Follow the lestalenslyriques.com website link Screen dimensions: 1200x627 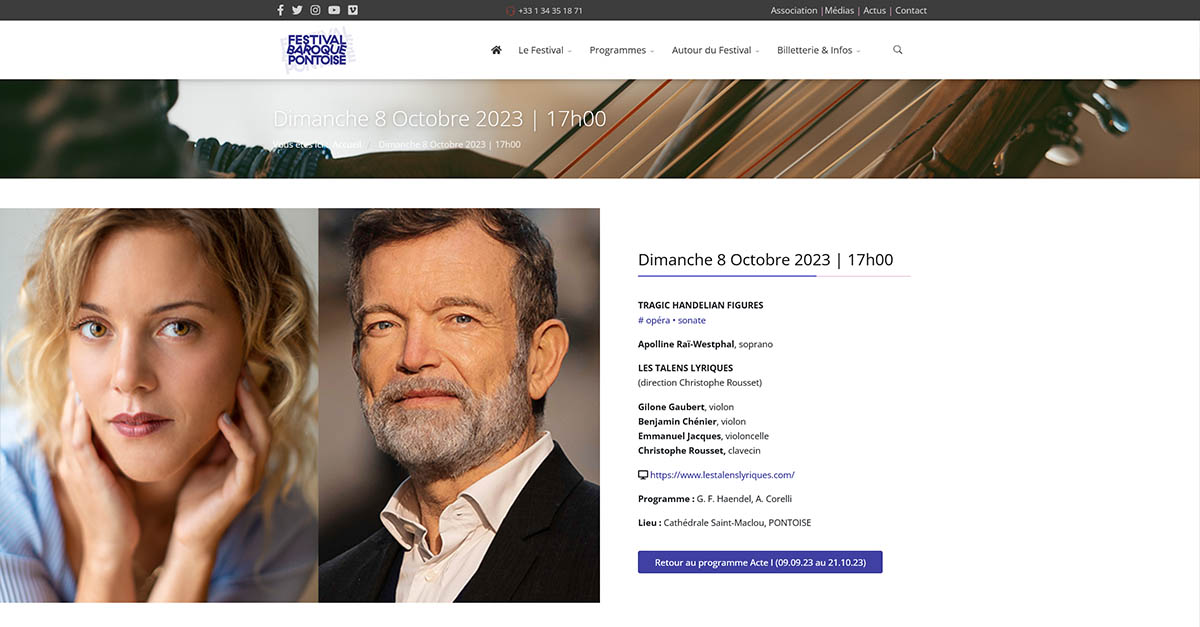click(722, 474)
